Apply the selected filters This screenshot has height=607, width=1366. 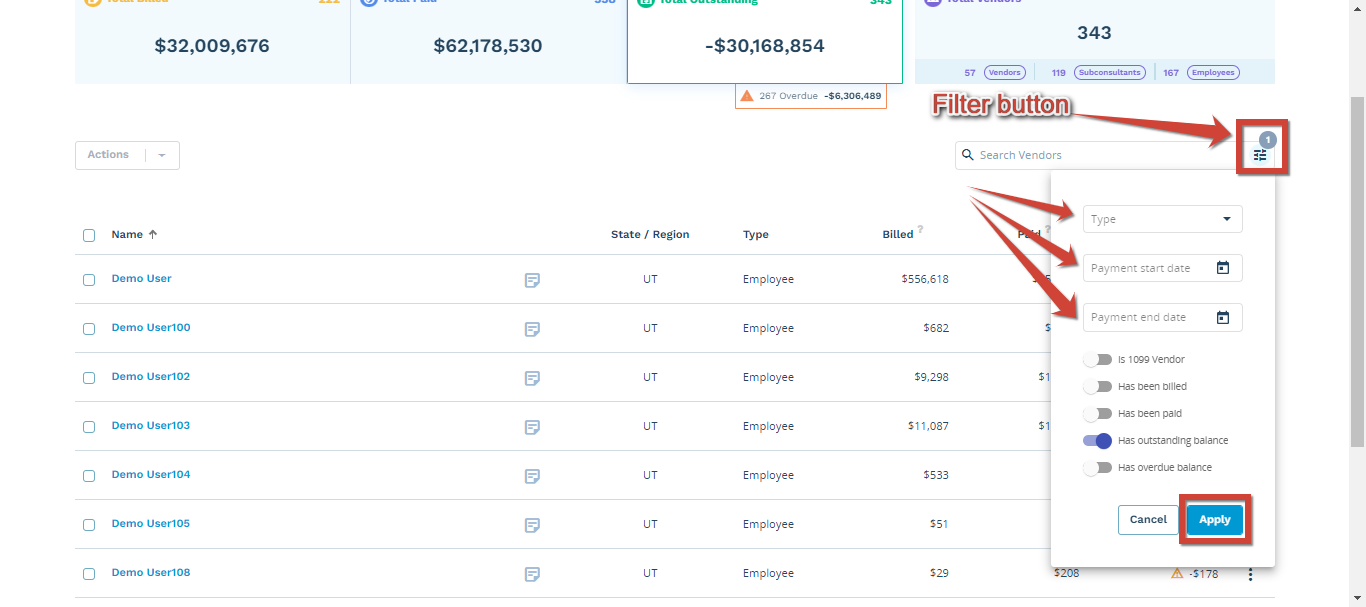point(1215,520)
